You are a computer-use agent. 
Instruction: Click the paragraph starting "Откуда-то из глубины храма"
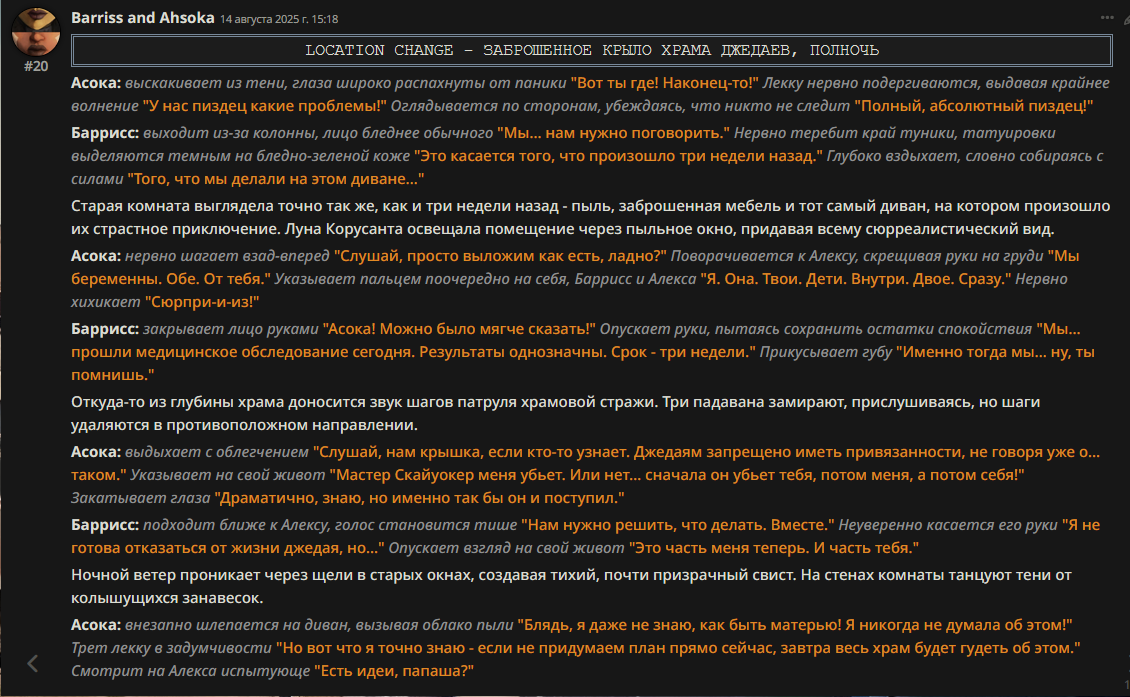pos(555,413)
